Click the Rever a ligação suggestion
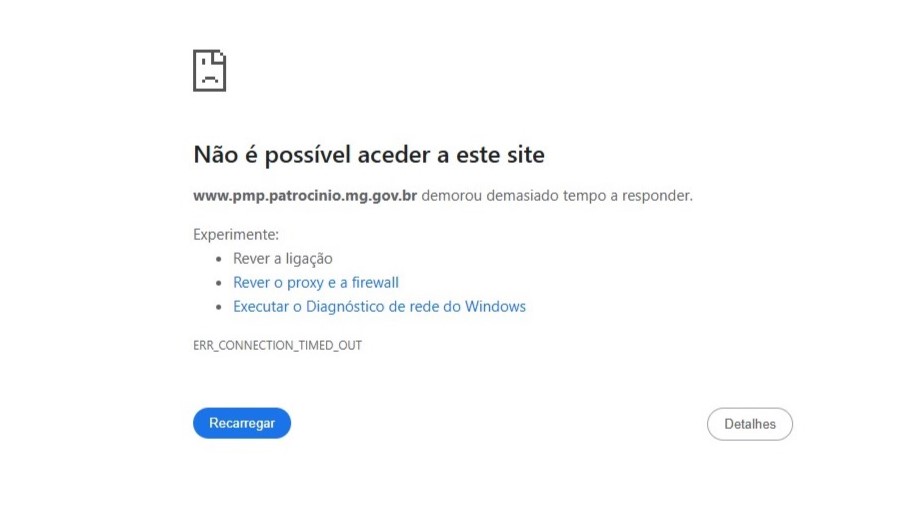 283,258
